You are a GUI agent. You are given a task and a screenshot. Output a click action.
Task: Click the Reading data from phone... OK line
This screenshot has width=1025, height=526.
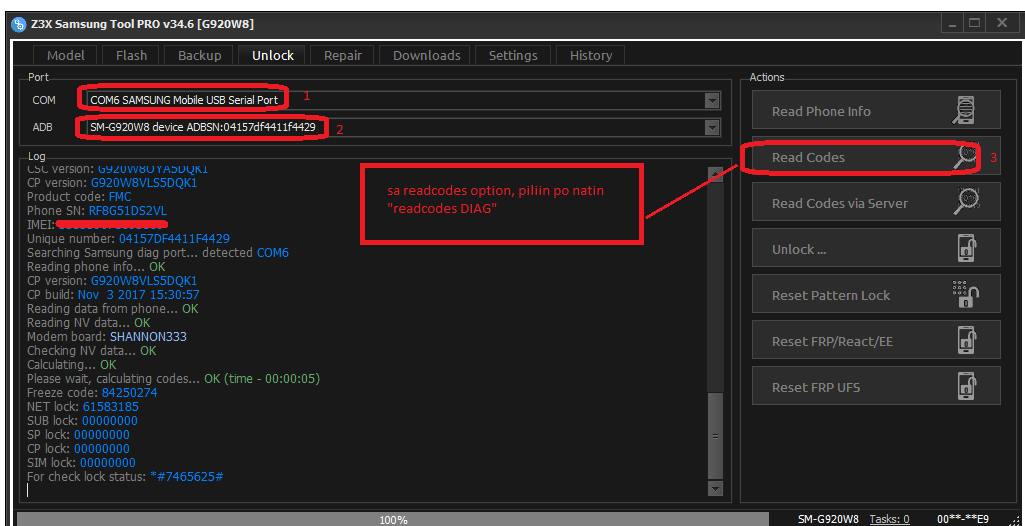click(112, 308)
